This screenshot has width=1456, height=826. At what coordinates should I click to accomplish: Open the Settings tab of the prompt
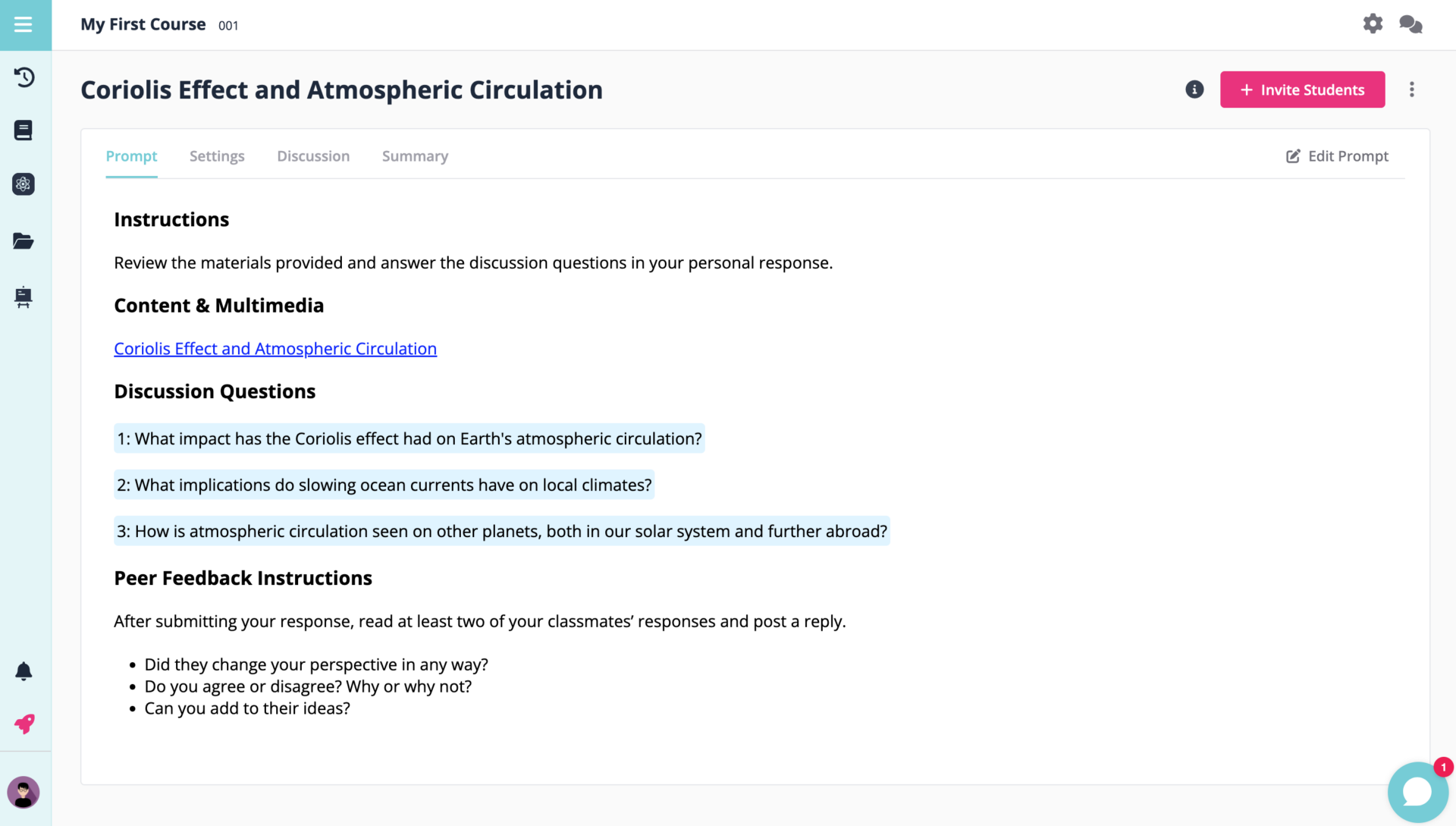(217, 155)
